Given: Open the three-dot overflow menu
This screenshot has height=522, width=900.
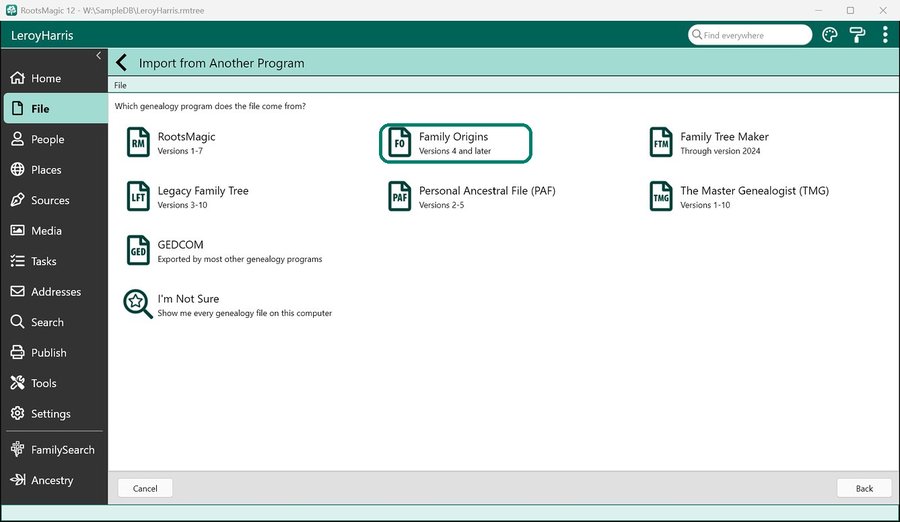Looking at the screenshot, I should click(885, 35).
